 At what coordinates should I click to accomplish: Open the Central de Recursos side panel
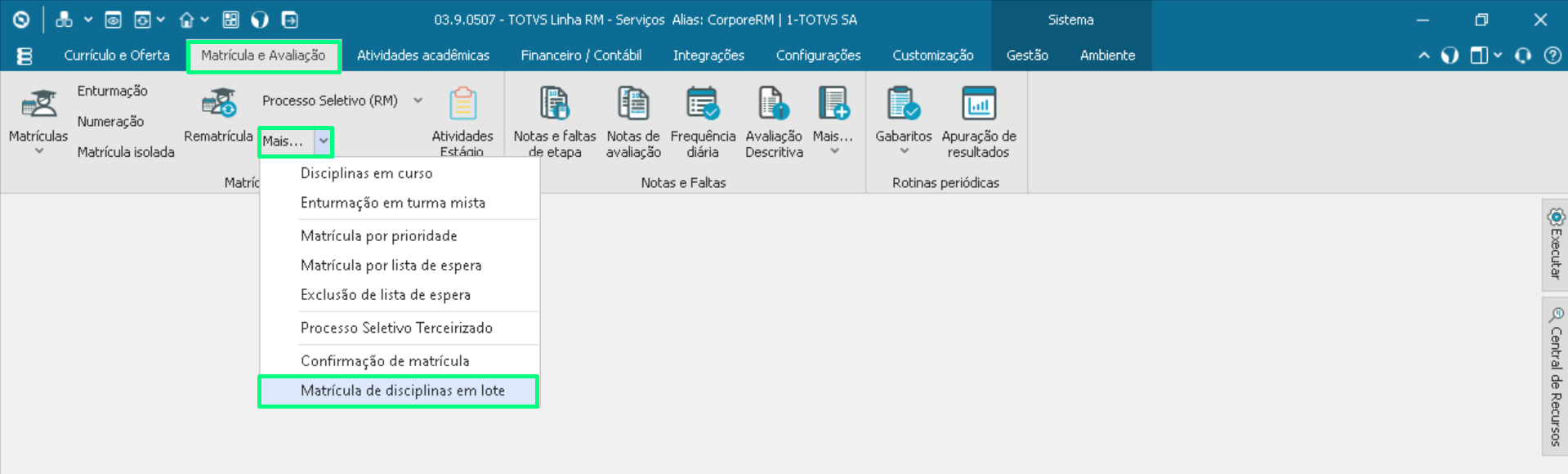tap(1555, 377)
